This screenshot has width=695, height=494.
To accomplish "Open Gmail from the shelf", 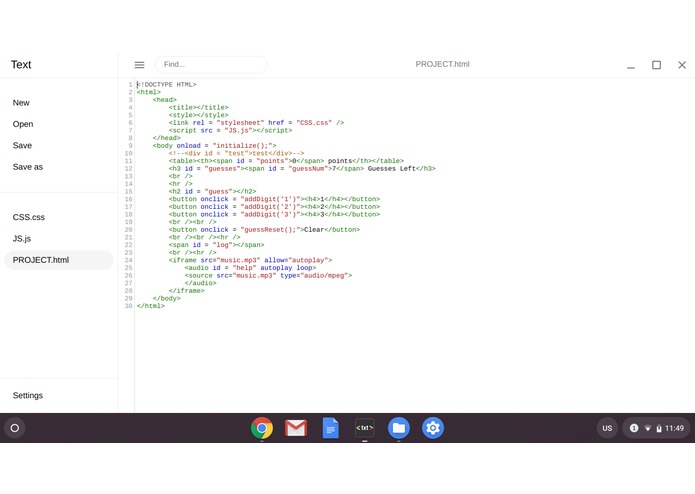I will point(296,428).
